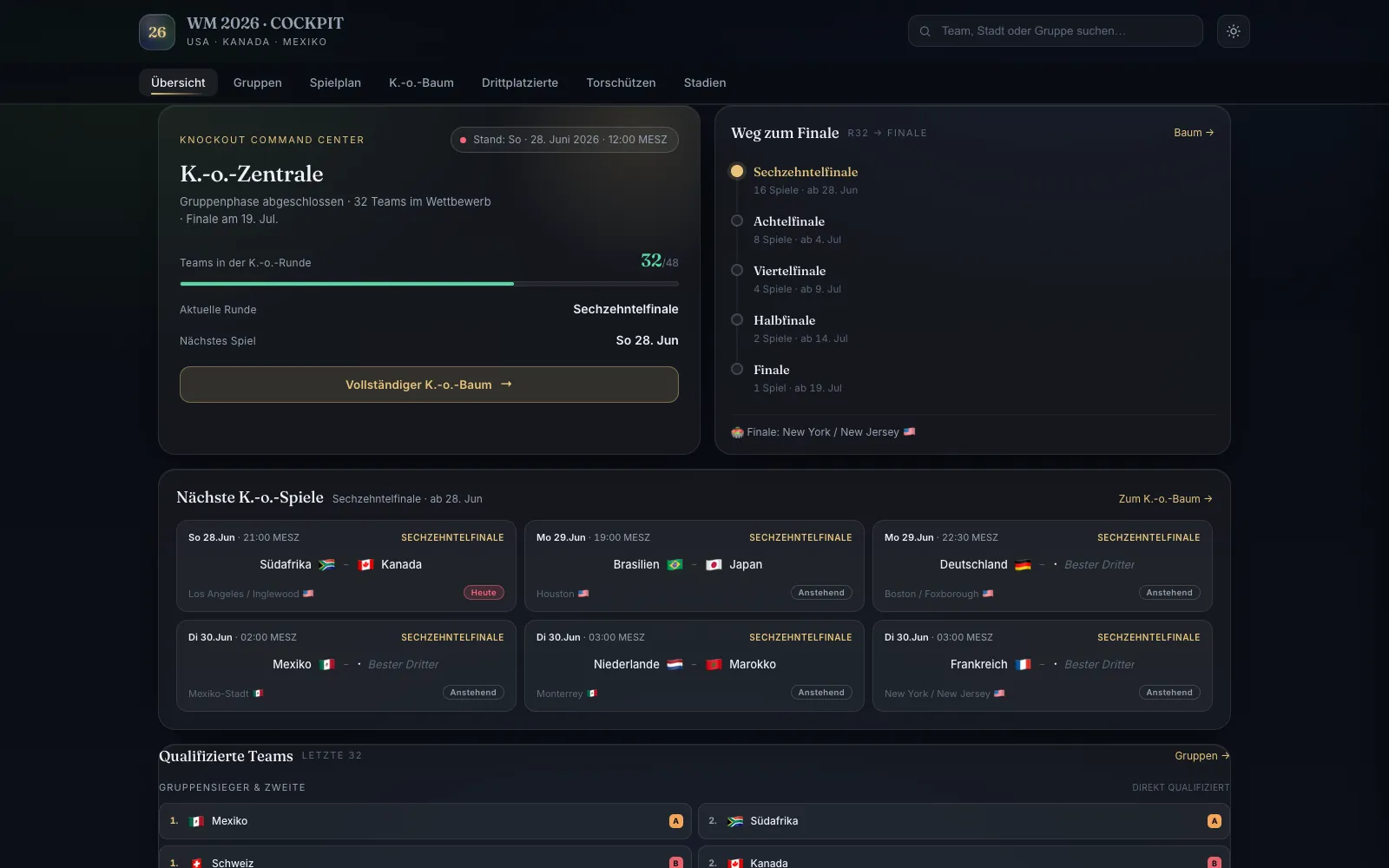Click the France flag in Frankreich match card

tap(1024, 665)
